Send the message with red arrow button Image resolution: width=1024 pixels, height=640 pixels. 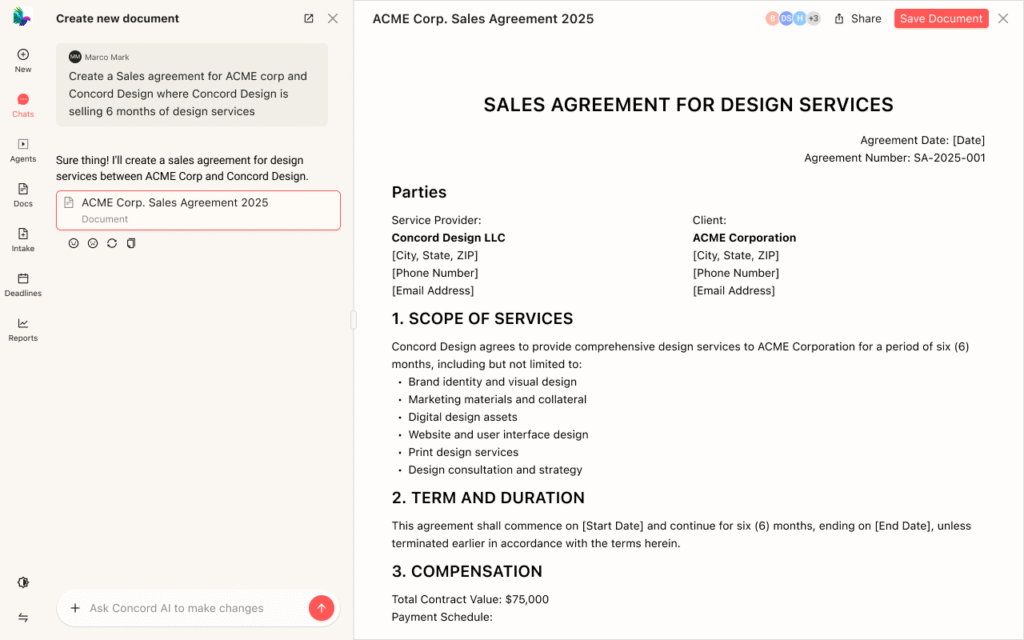[x=321, y=608]
